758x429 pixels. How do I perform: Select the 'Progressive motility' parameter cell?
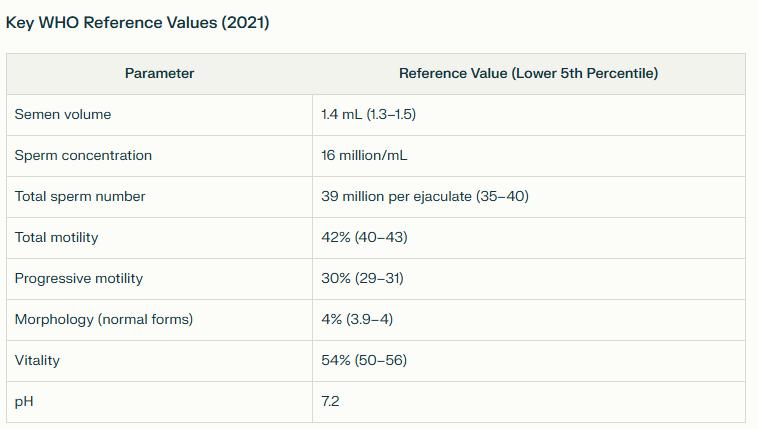point(79,278)
